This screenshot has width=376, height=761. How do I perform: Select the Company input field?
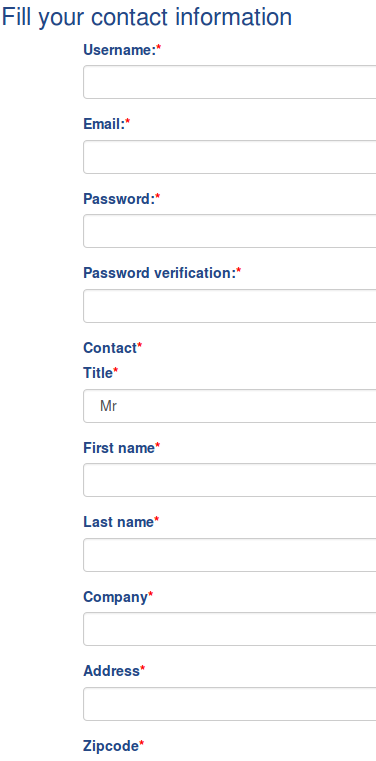coord(229,629)
